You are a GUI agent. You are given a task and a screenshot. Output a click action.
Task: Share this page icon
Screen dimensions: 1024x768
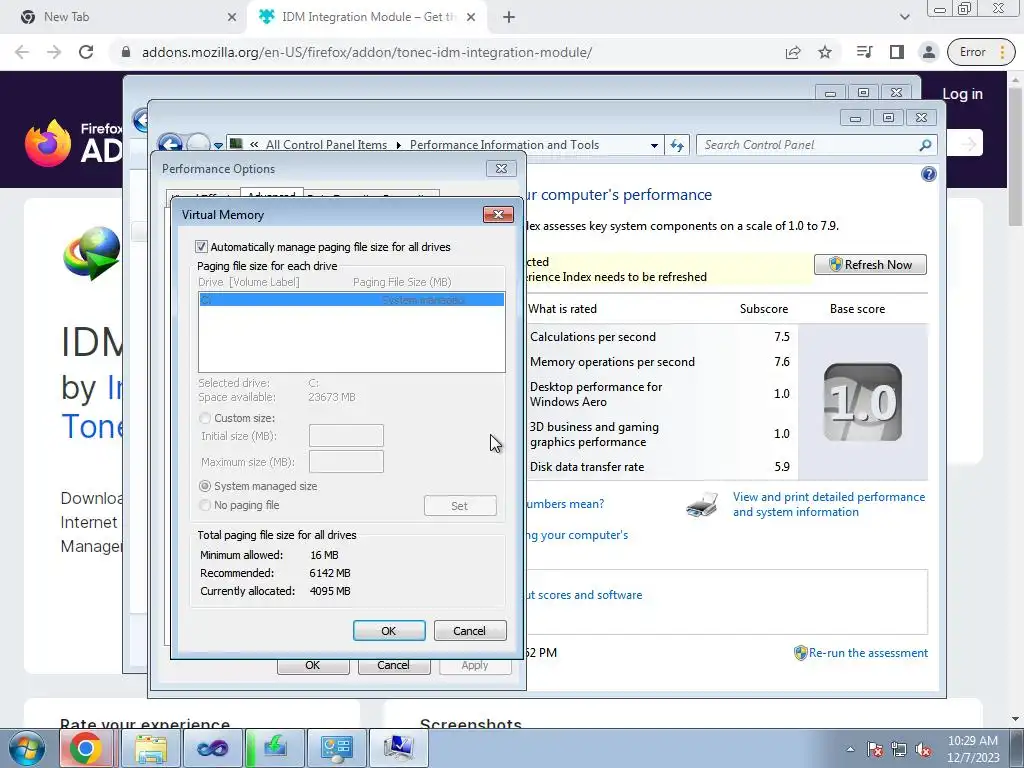[x=793, y=52]
